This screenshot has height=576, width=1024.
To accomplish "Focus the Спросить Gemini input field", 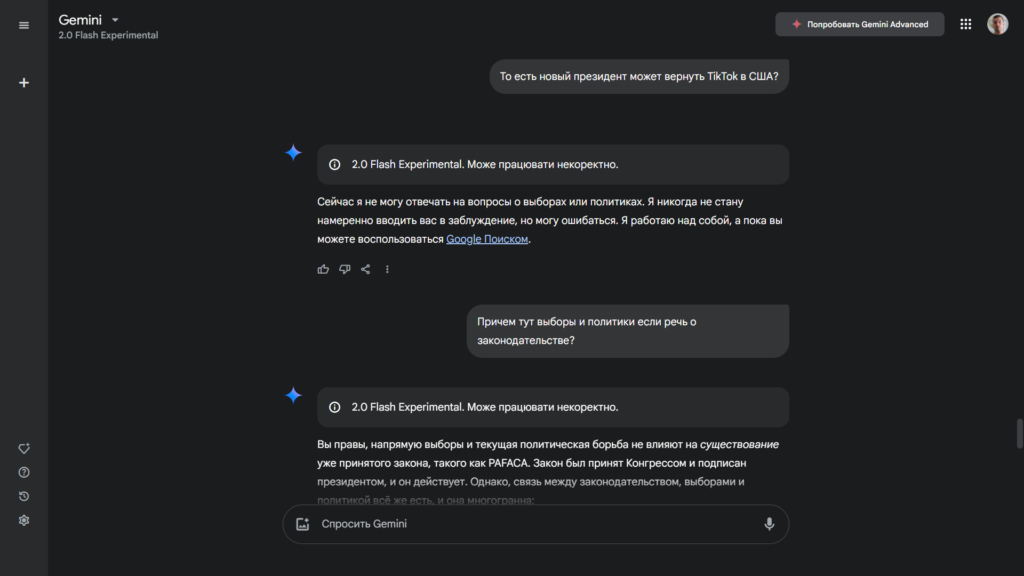I will tap(530, 524).
